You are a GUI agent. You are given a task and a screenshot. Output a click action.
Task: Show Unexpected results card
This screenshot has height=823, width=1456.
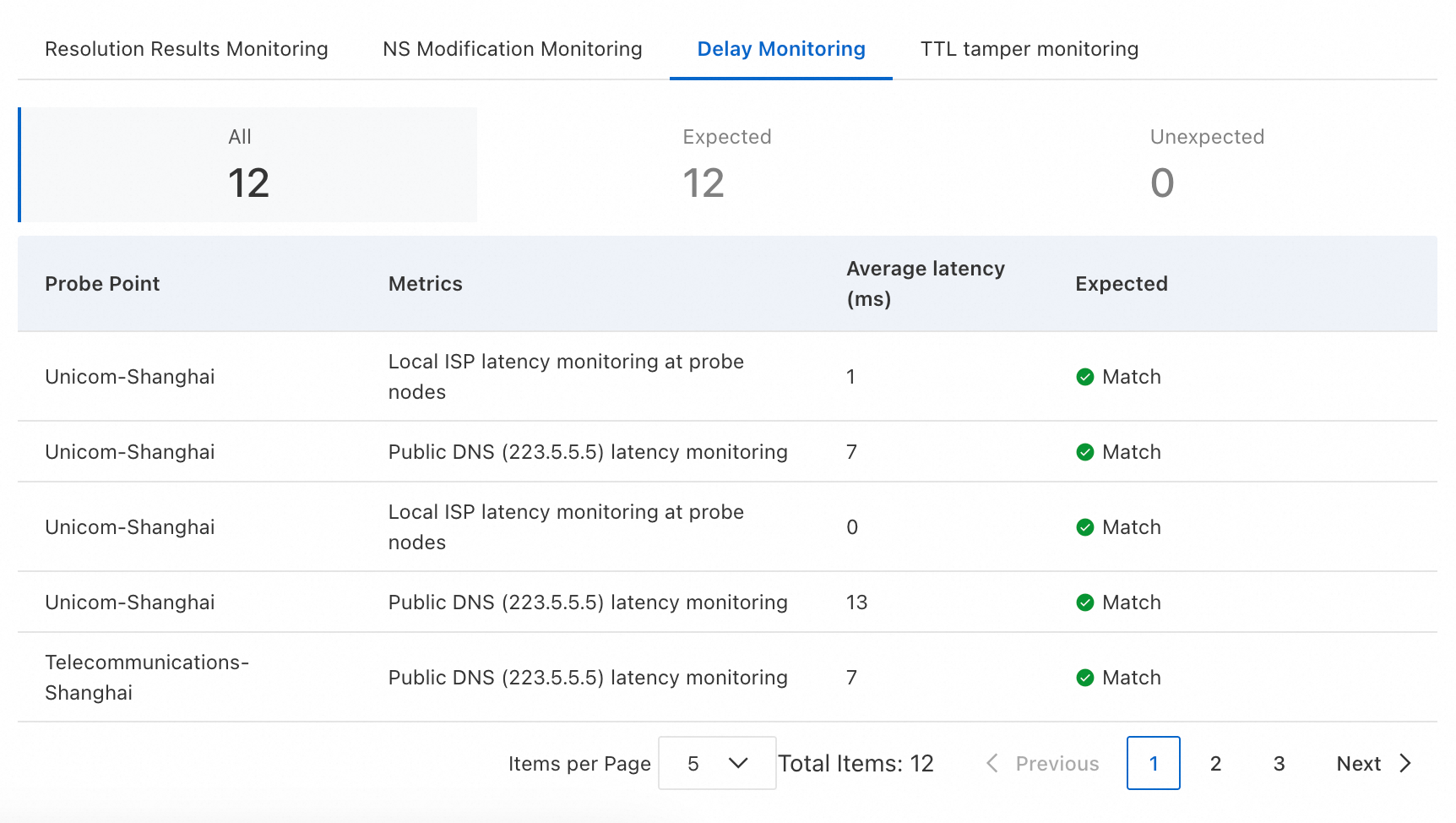click(x=1206, y=166)
